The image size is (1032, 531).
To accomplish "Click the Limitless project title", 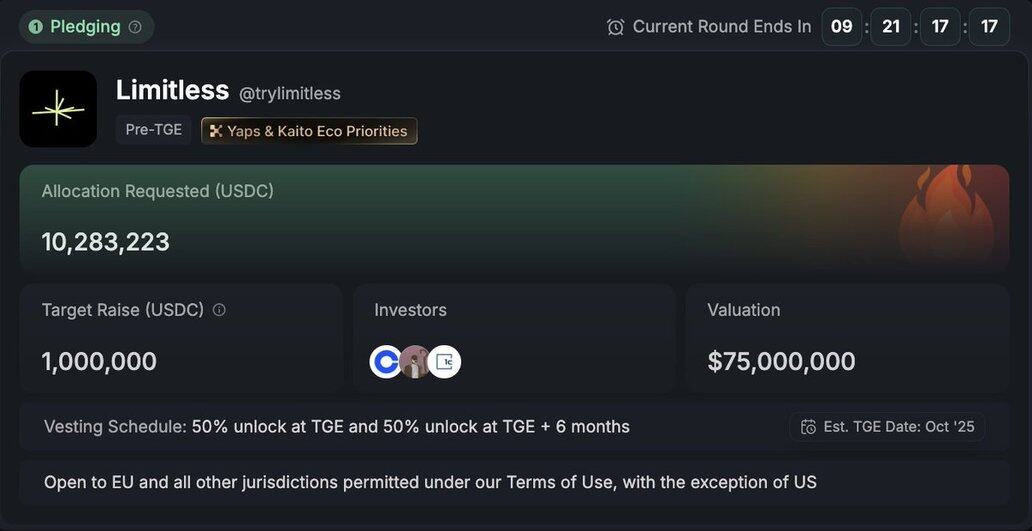I will click(172, 90).
